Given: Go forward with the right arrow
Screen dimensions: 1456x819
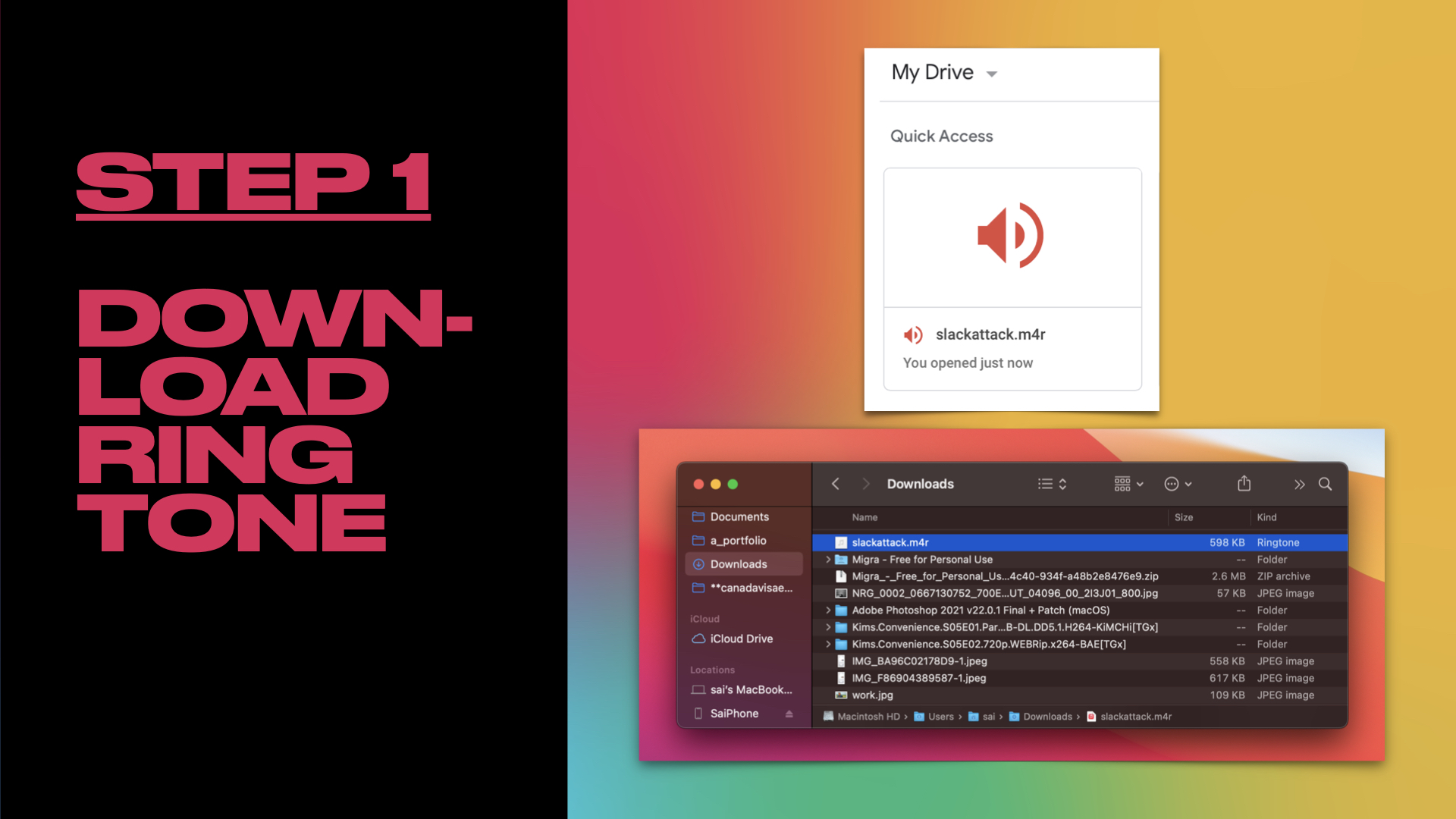Looking at the screenshot, I should click(x=865, y=484).
